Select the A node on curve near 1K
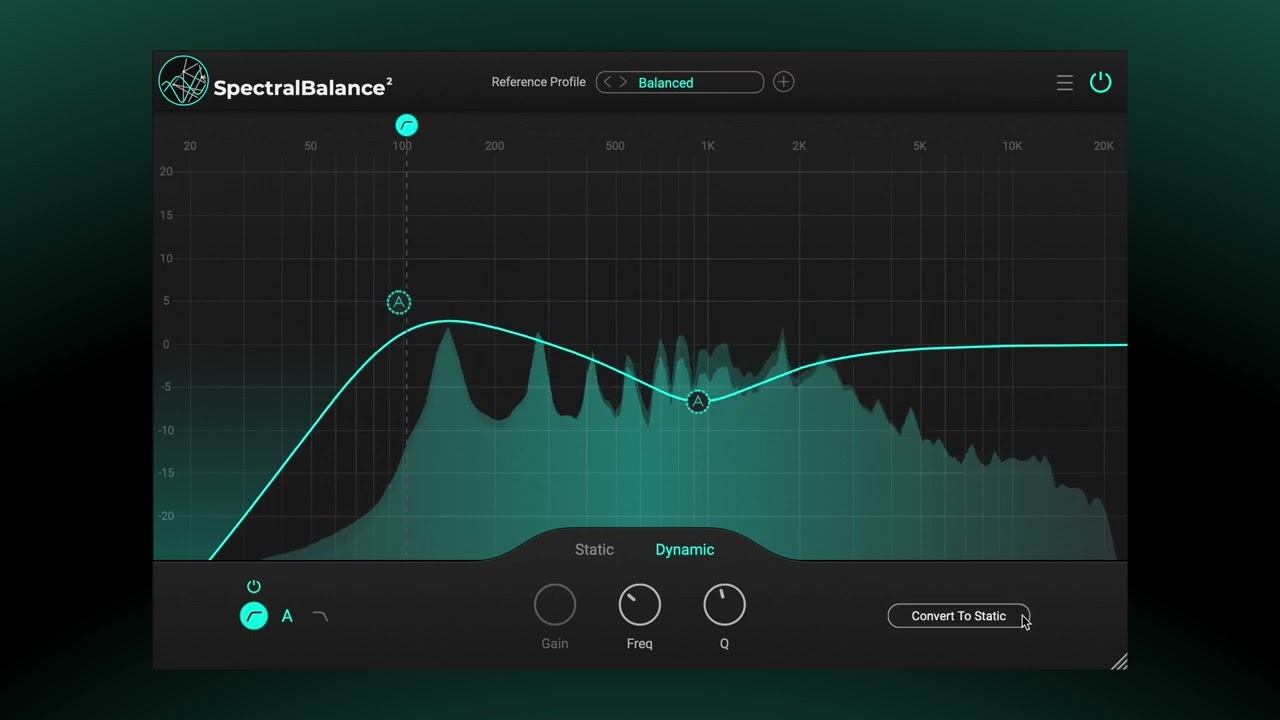 coord(698,402)
